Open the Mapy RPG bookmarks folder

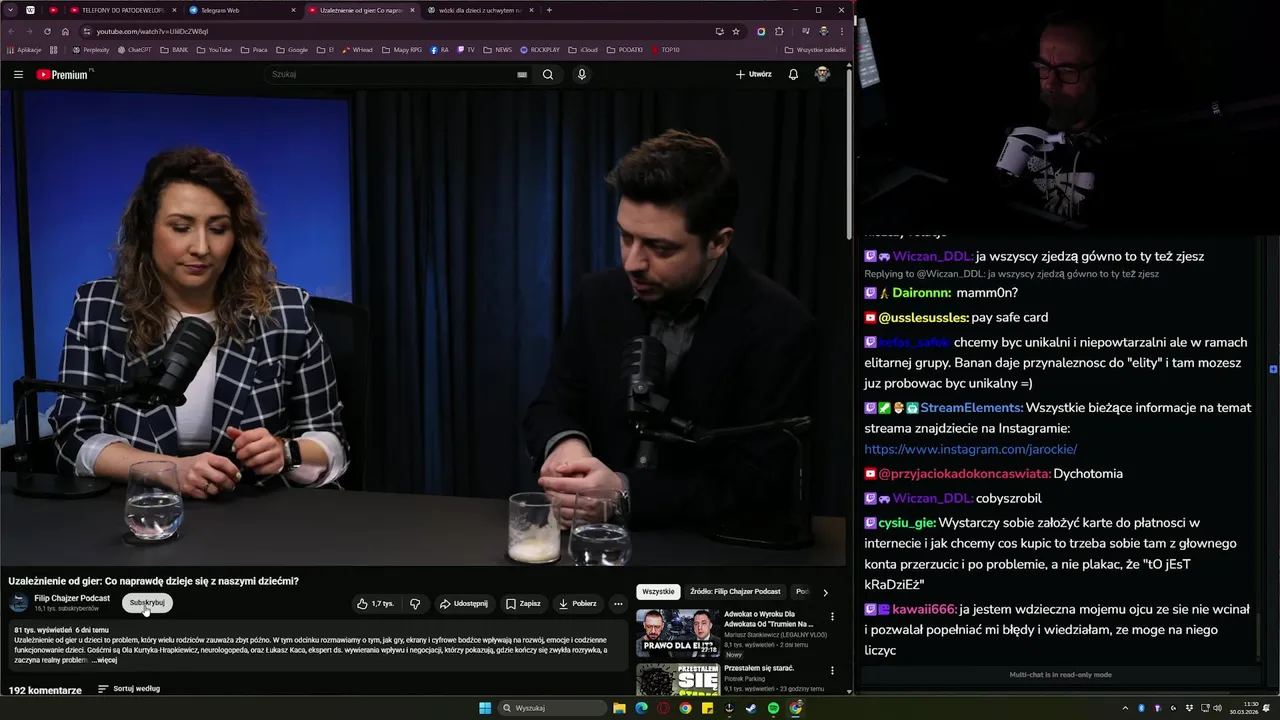[402, 49]
